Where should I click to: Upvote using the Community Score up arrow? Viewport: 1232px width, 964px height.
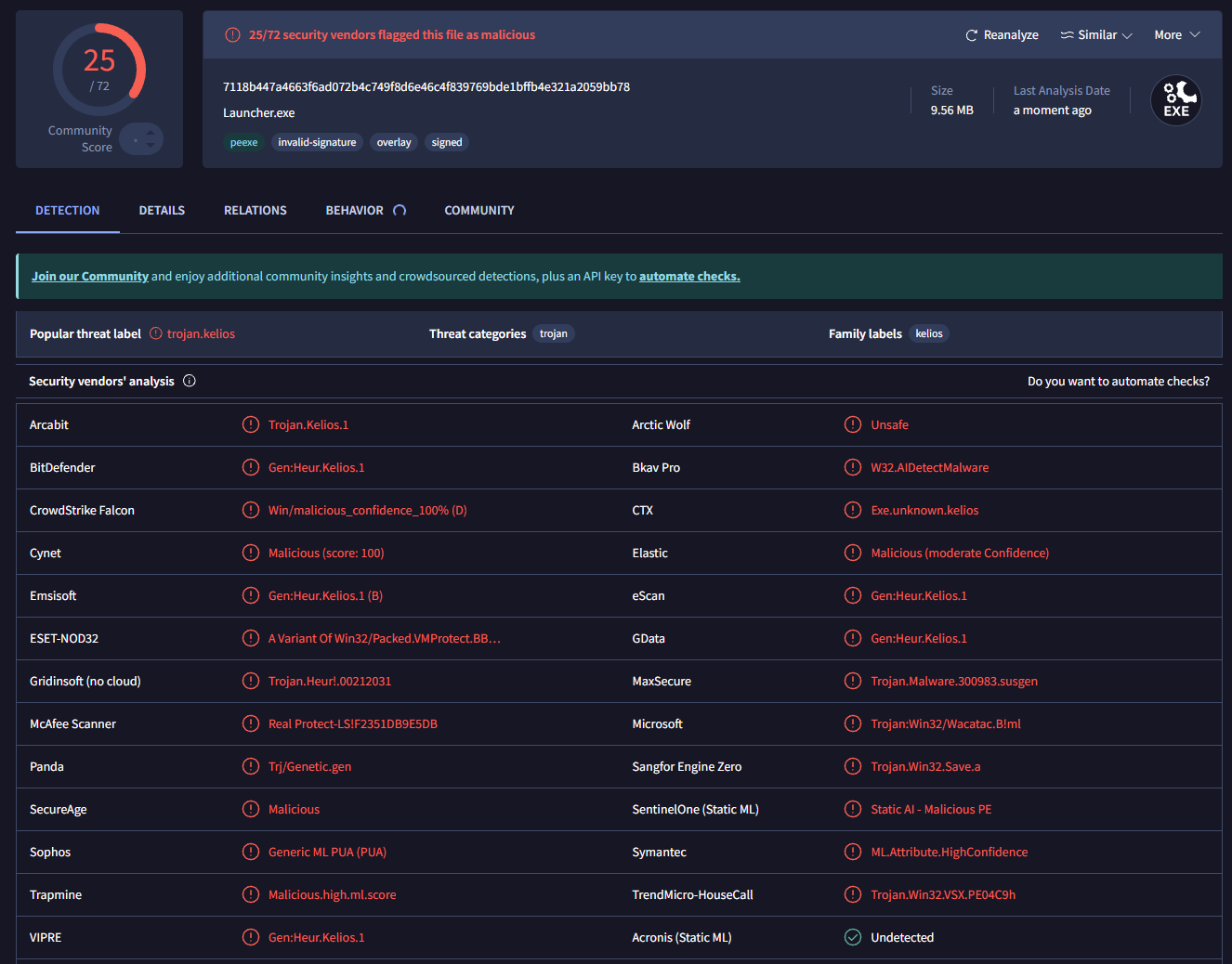(151, 133)
